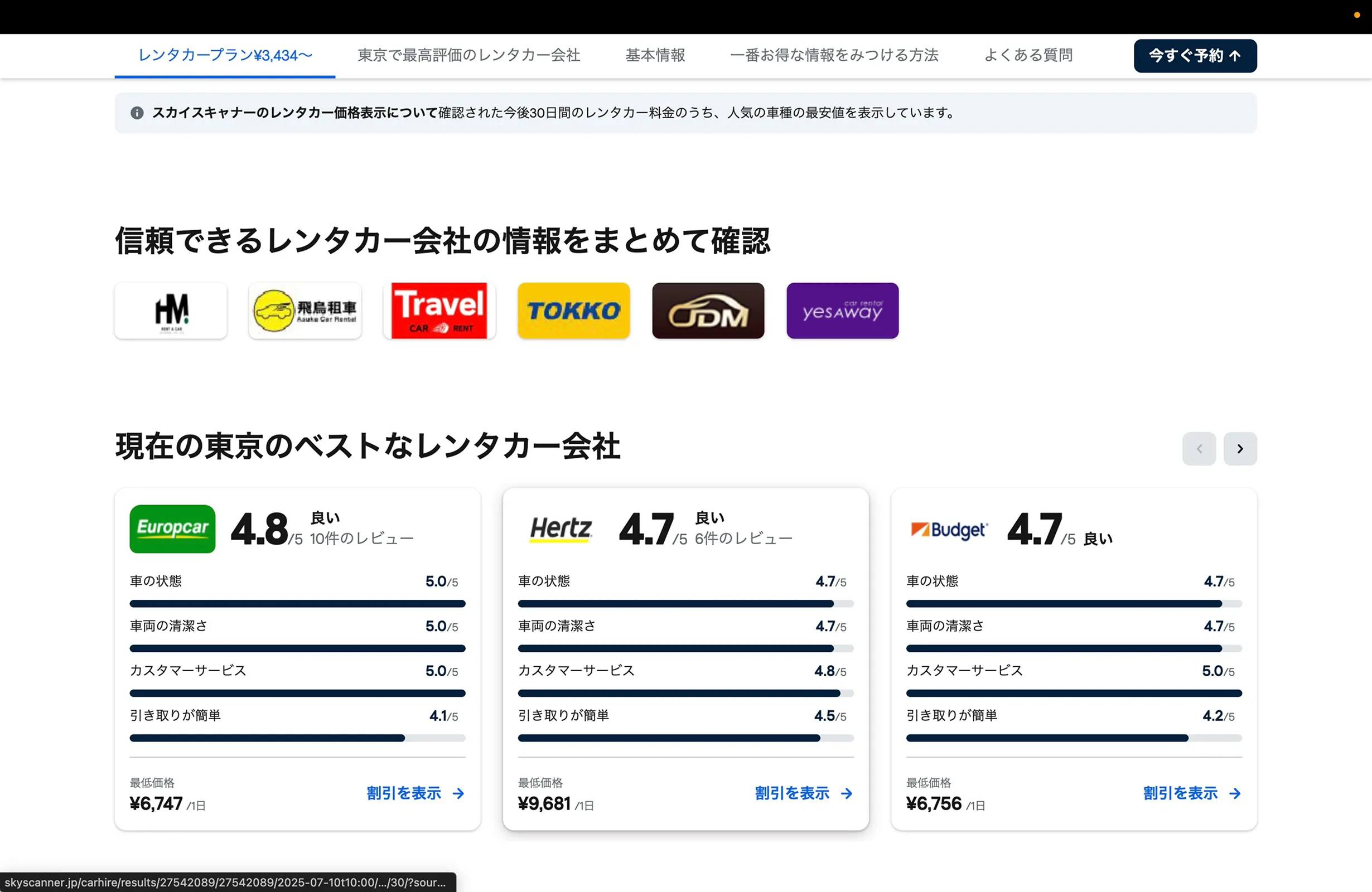
Task: Open the Travel Car Rent logo tile
Action: (439, 311)
